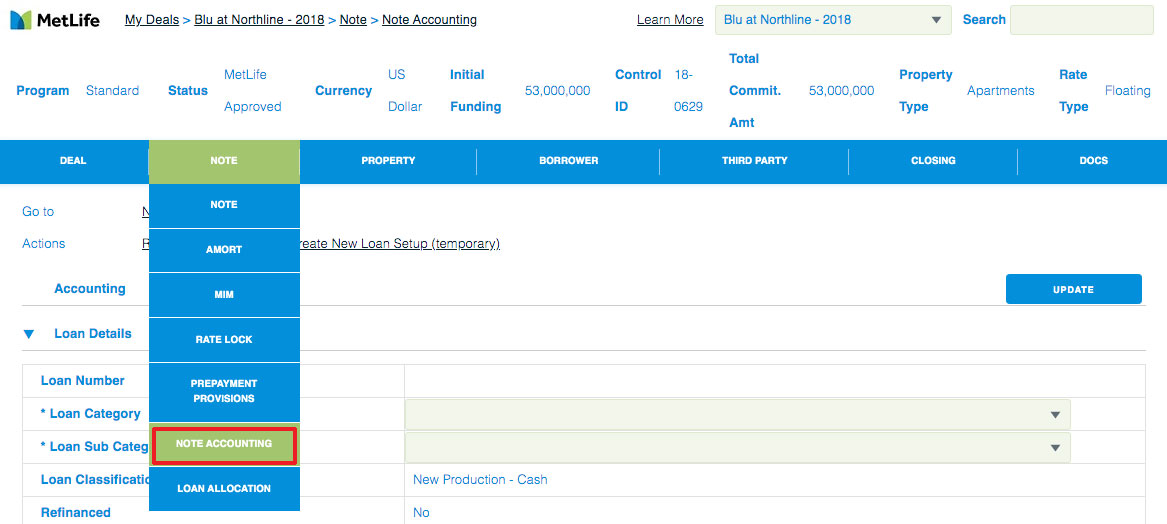Click Create New Loan Setup (temporary) link

pyautogui.click(x=399, y=243)
